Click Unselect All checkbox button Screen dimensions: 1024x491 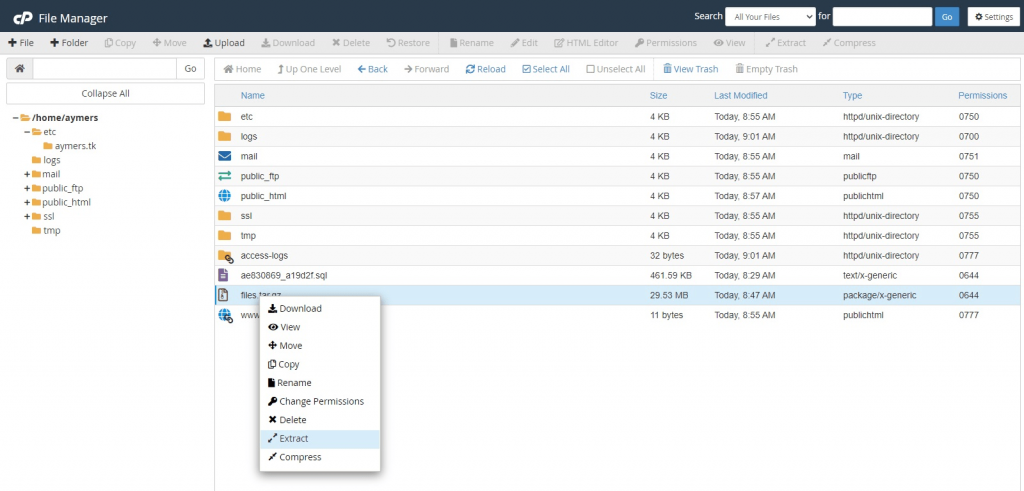point(615,69)
